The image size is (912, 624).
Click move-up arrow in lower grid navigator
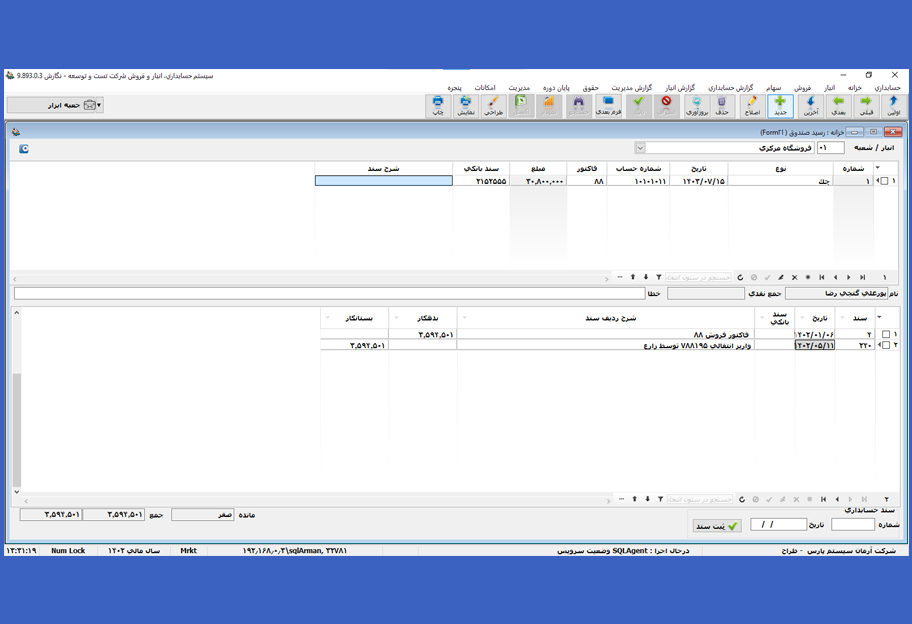click(x=635, y=499)
